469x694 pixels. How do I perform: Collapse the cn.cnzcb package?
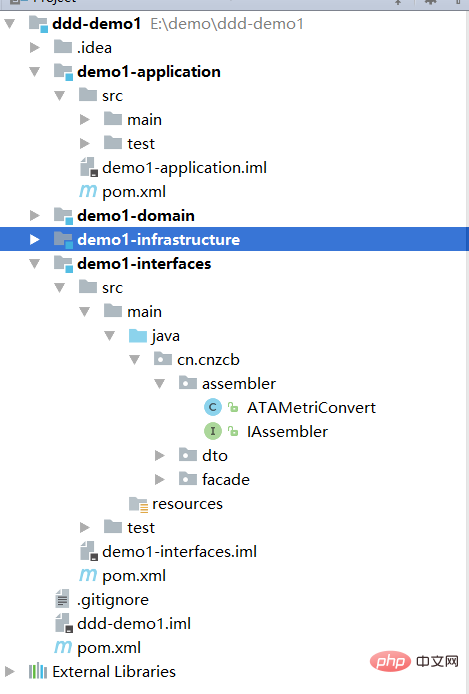tap(135, 360)
